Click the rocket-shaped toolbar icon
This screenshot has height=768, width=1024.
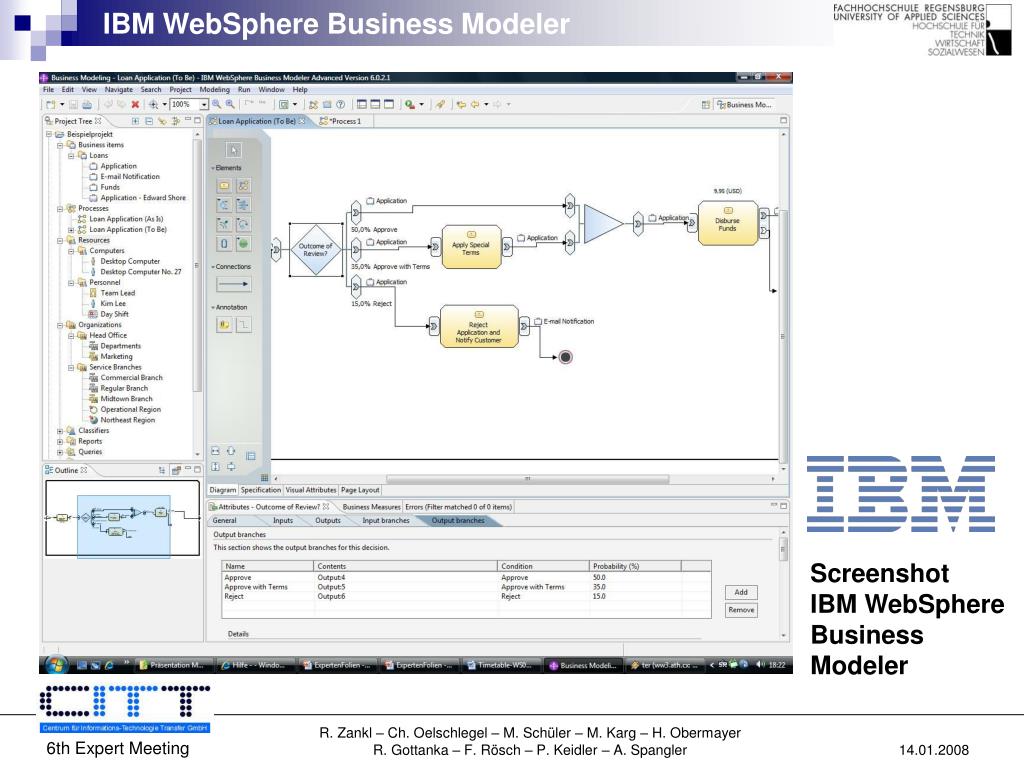point(441,104)
